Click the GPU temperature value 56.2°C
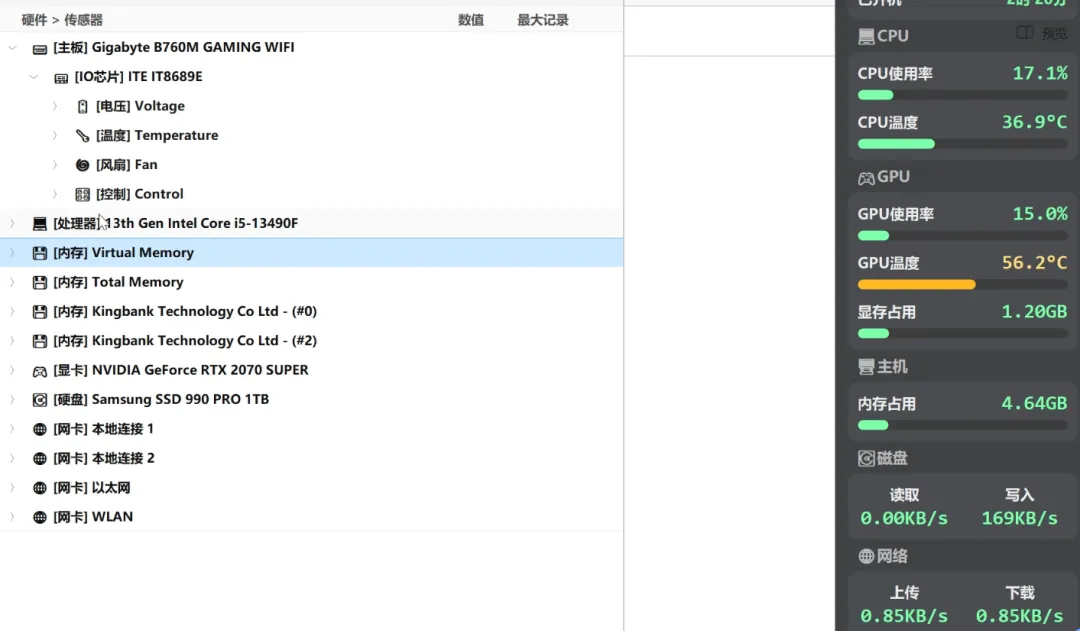1080x631 pixels. tap(1034, 262)
